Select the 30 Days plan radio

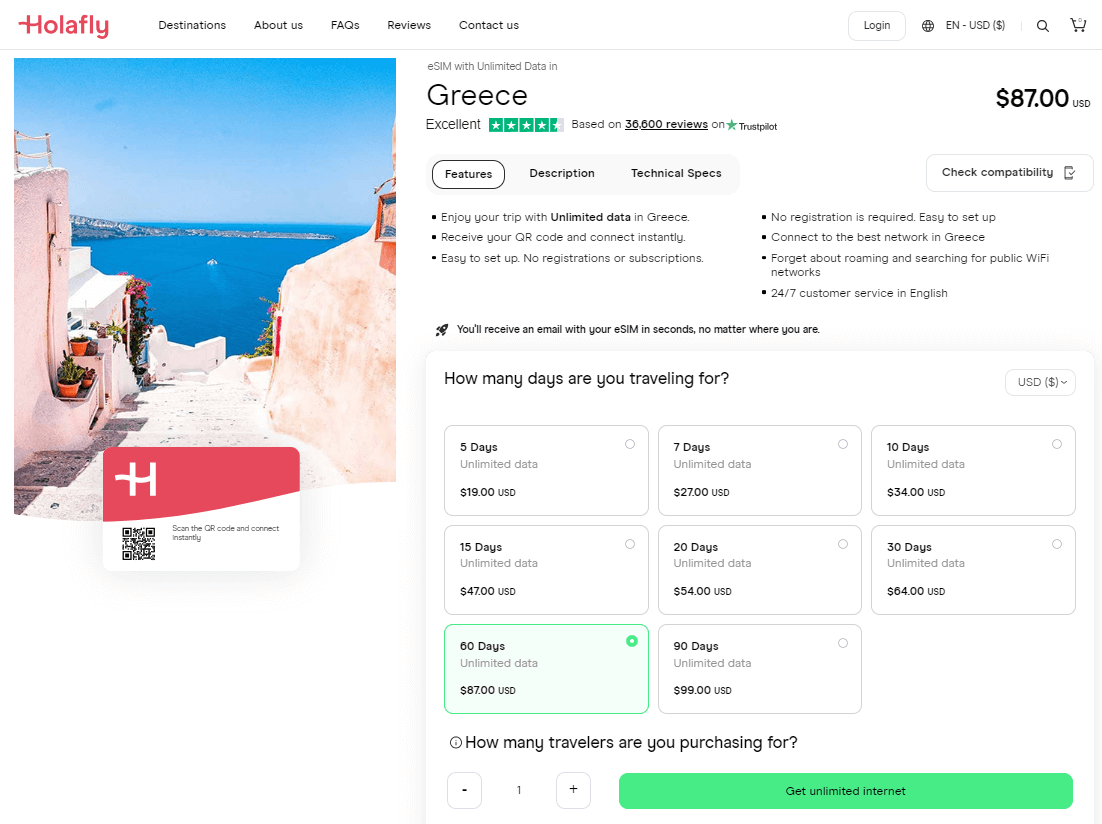[1056, 544]
